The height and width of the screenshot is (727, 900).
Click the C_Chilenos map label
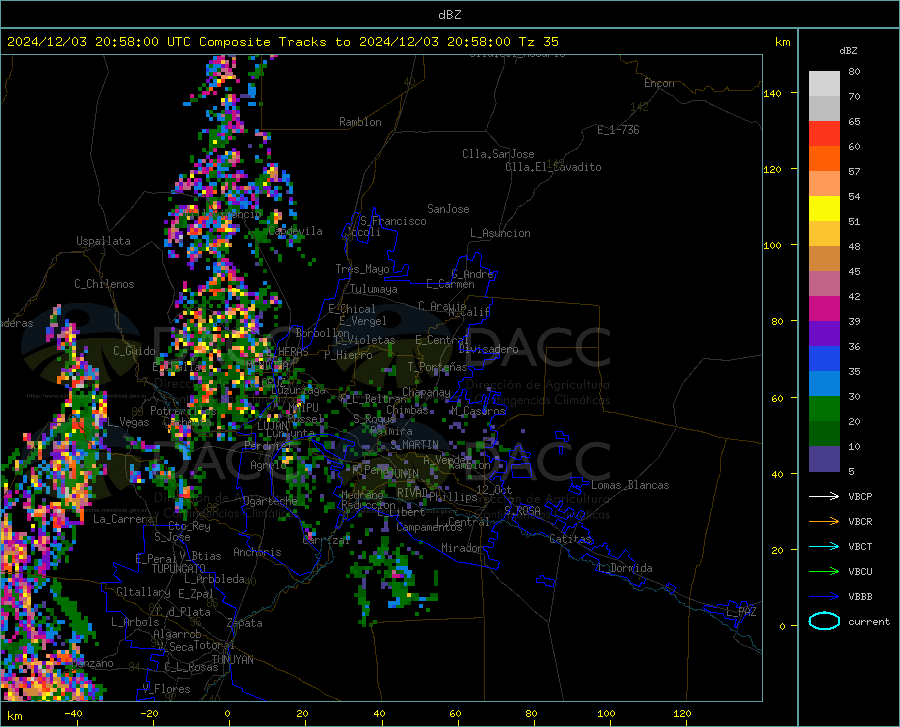point(104,284)
